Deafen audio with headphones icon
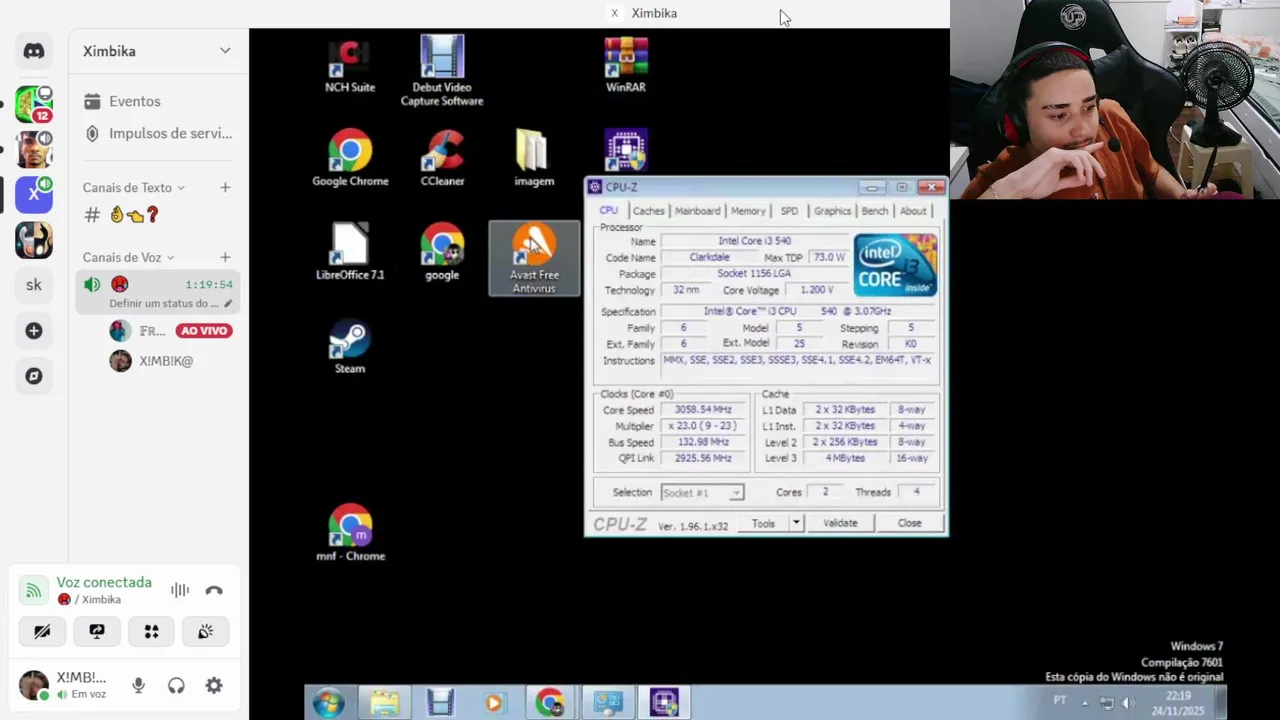The width and height of the screenshot is (1280, 720). 176,686
